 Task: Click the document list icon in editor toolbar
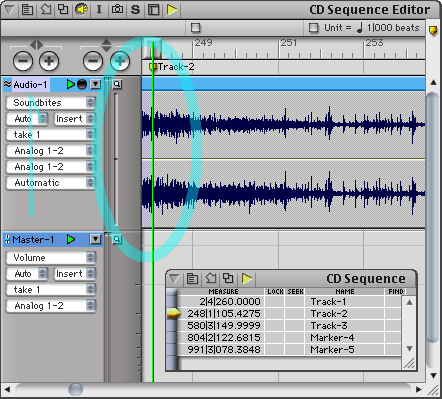click(x=27, y=10)
